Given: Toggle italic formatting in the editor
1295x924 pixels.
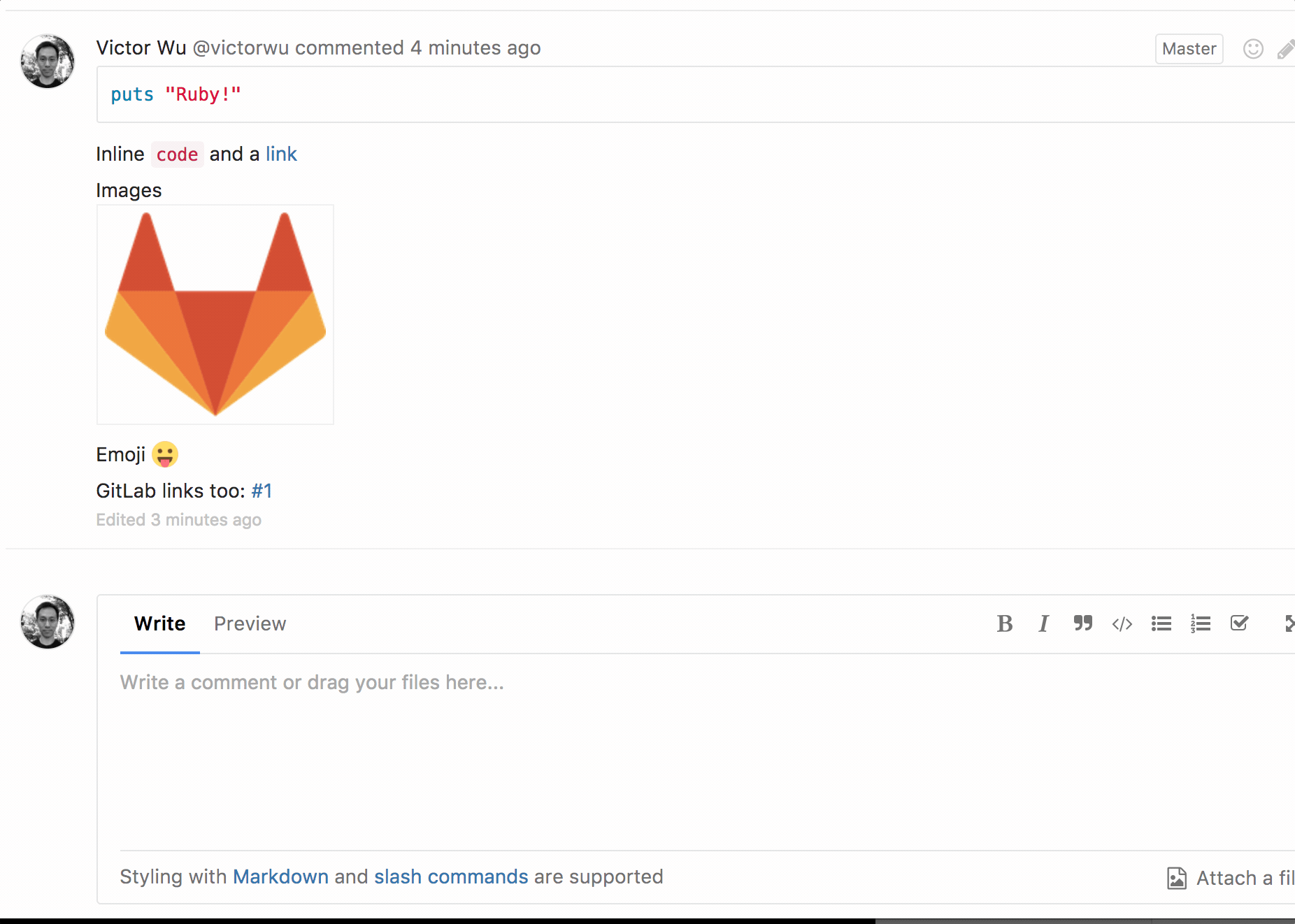Looking at the screenshot, I should [x=1043, y=623].
